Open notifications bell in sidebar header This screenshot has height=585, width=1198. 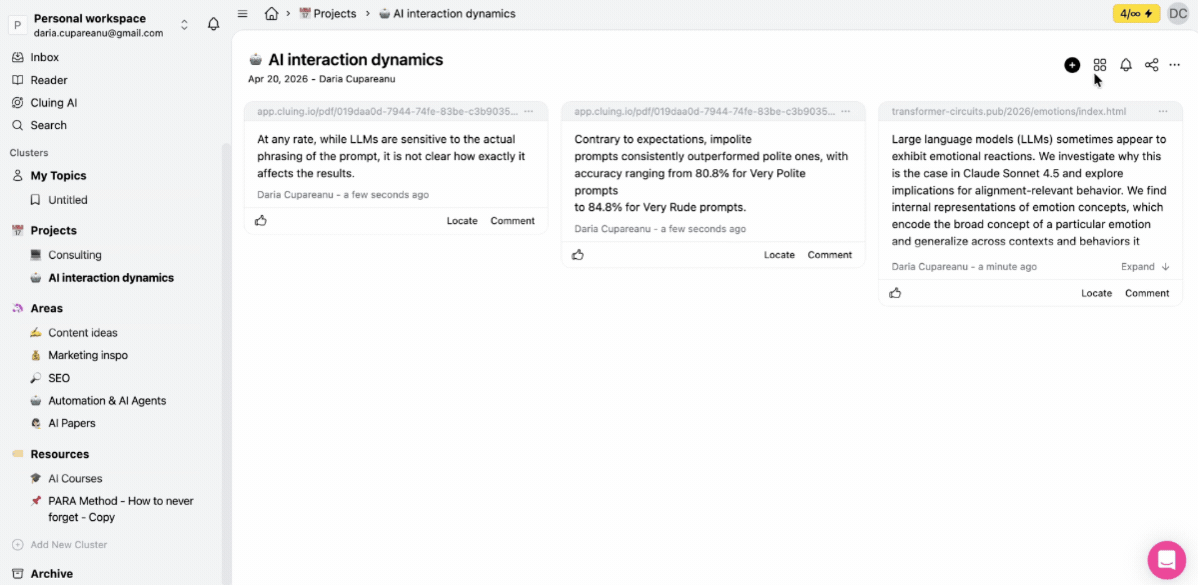[x=214, y=24]
